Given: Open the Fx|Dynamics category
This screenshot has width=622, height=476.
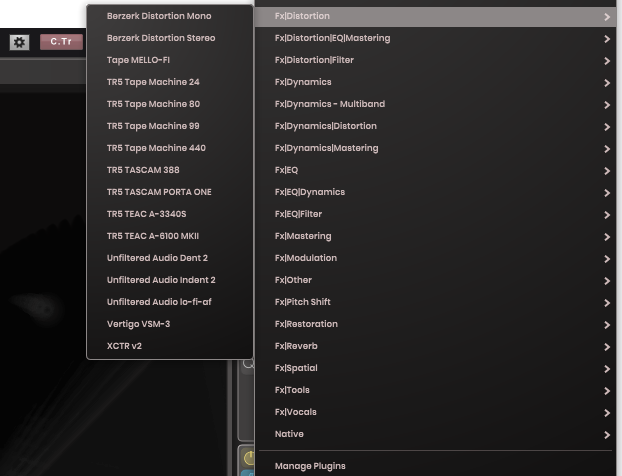Looking at the screenshot, I should pyautogui.click(x=436, y=83).
